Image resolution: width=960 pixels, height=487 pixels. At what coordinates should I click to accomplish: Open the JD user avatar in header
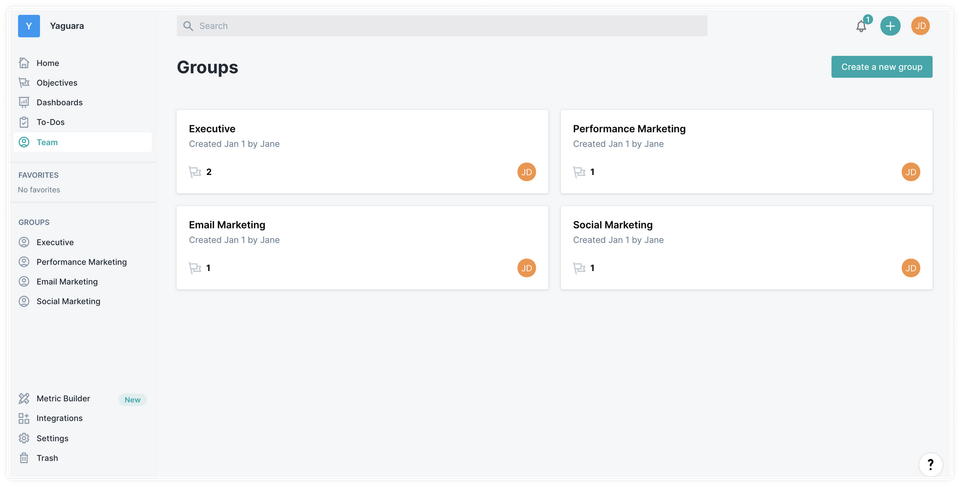pyautogui.click(x=920, y=26)
